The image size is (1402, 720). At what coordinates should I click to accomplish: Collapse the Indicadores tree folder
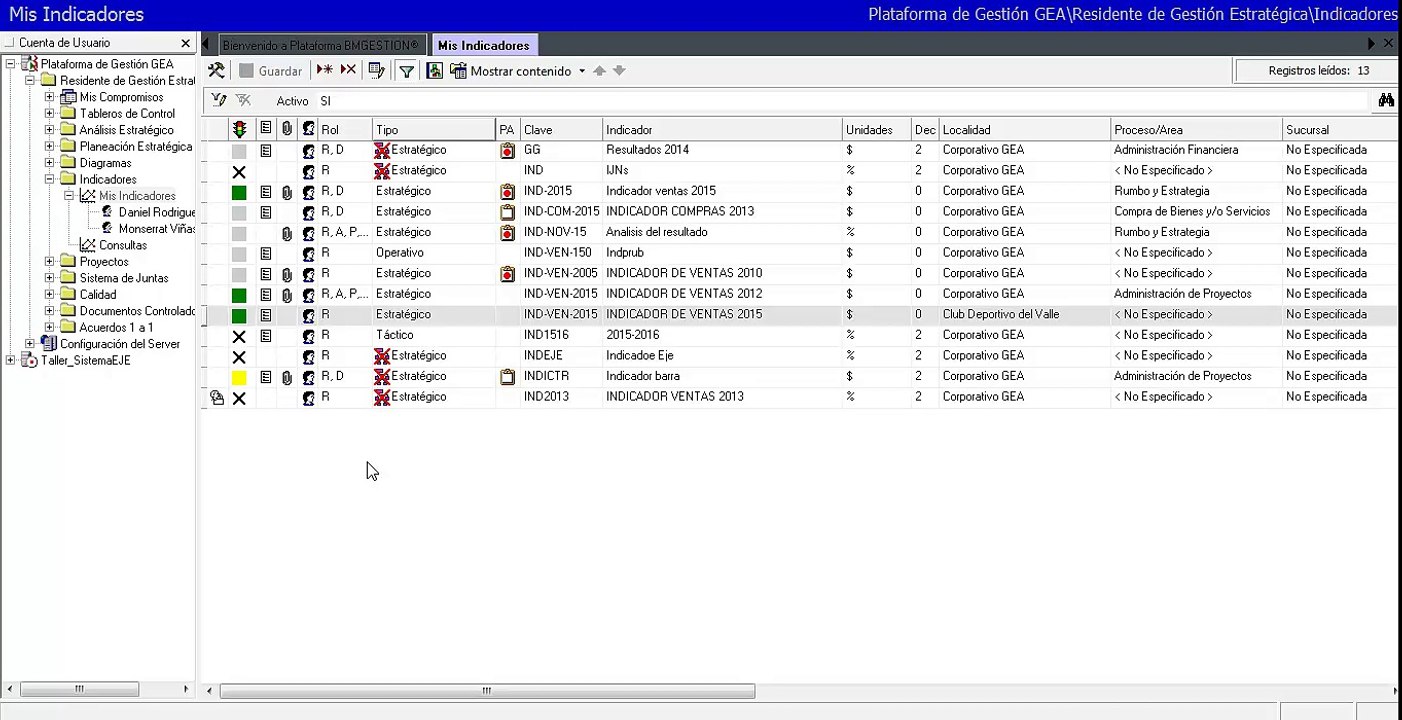click(49, 180)
